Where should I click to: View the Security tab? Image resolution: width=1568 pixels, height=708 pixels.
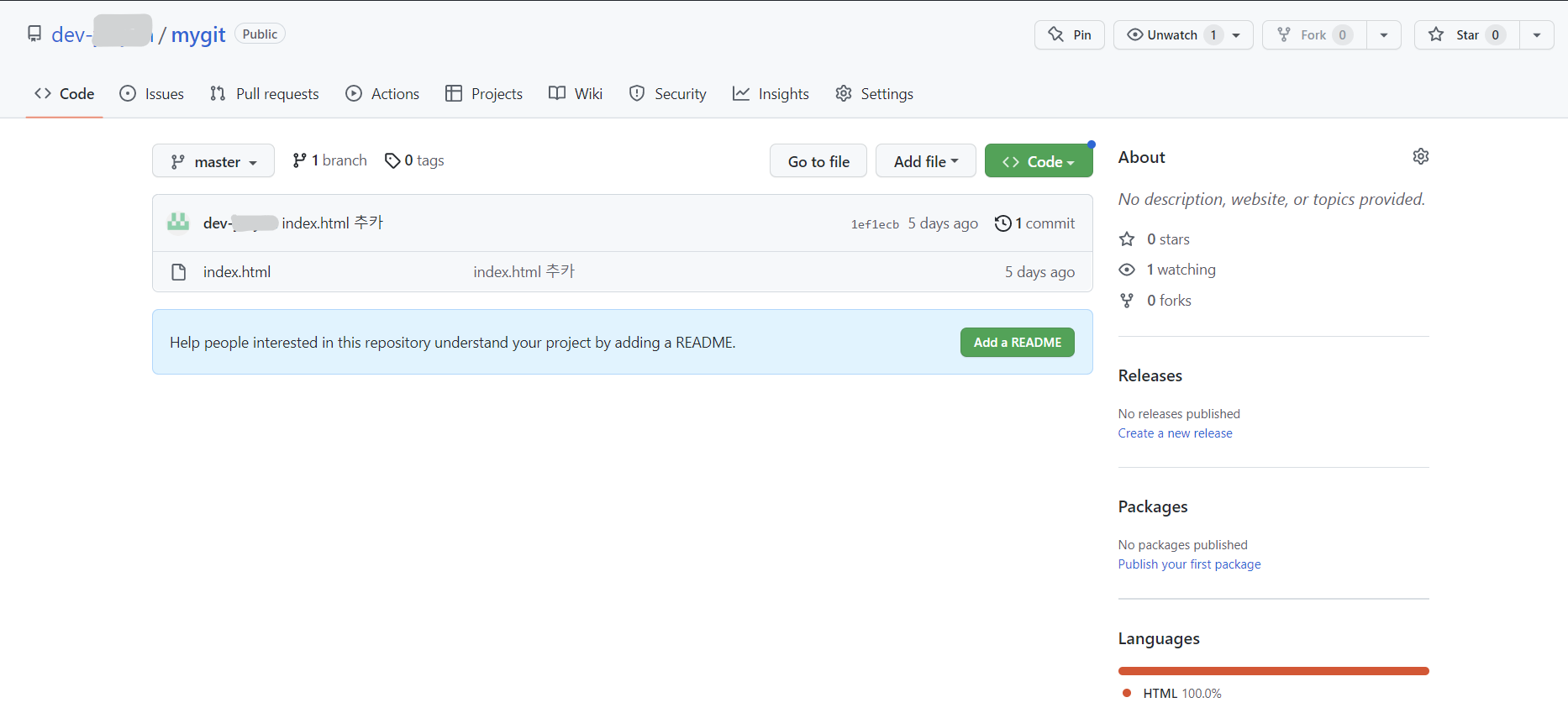pos(668,93)
